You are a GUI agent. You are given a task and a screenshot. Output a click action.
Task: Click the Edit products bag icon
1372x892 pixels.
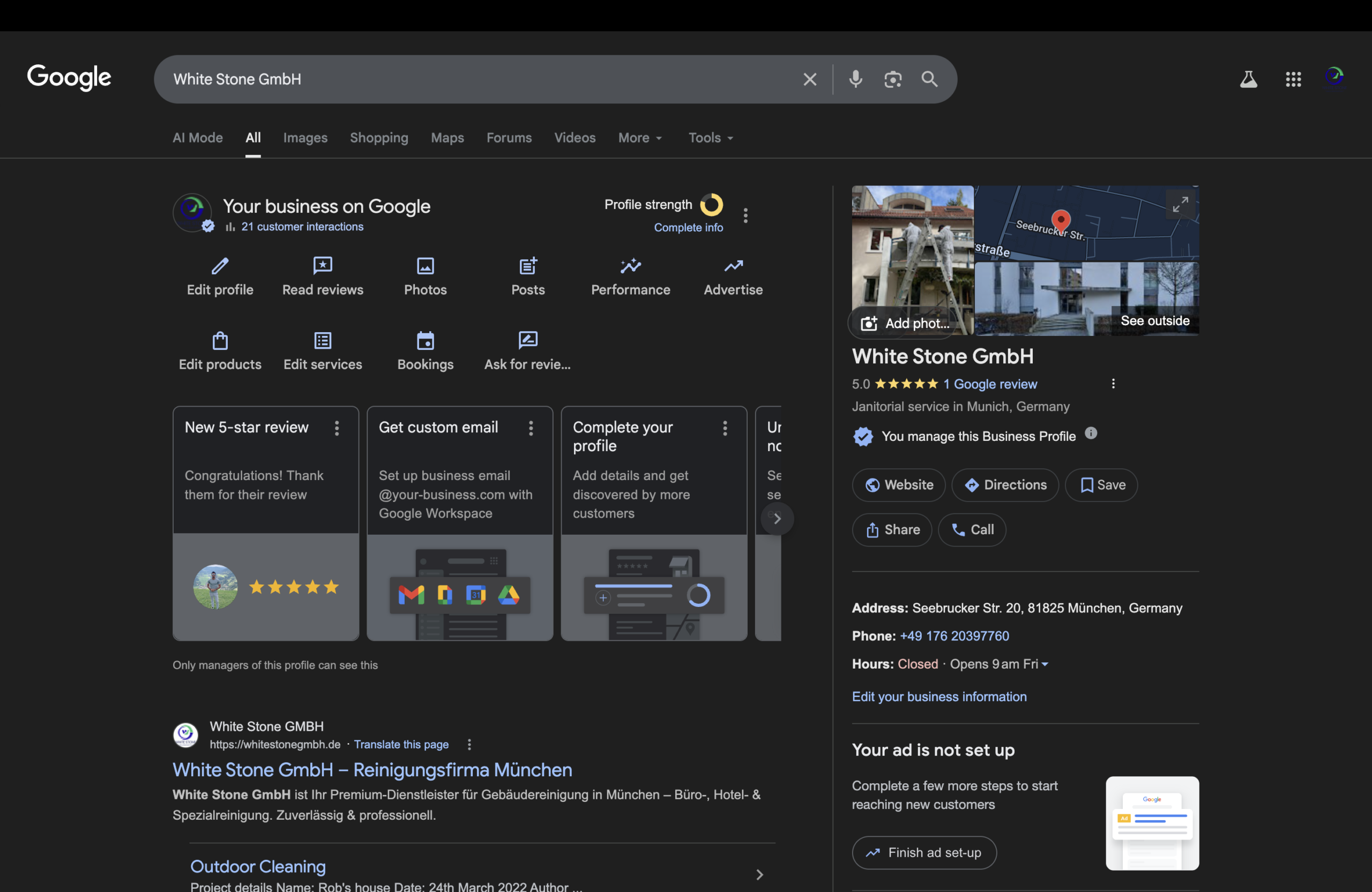(x=220, y=341)
